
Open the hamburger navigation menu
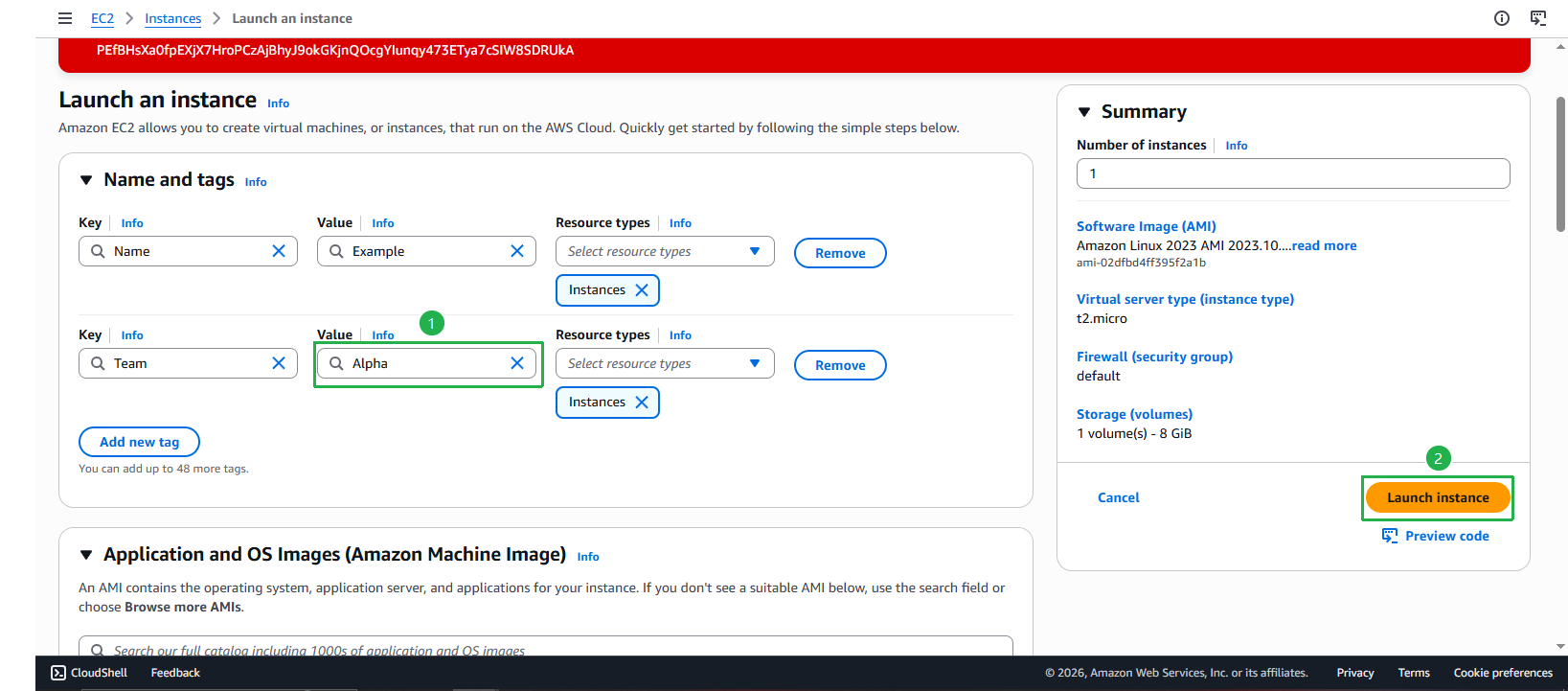point(65,18)
